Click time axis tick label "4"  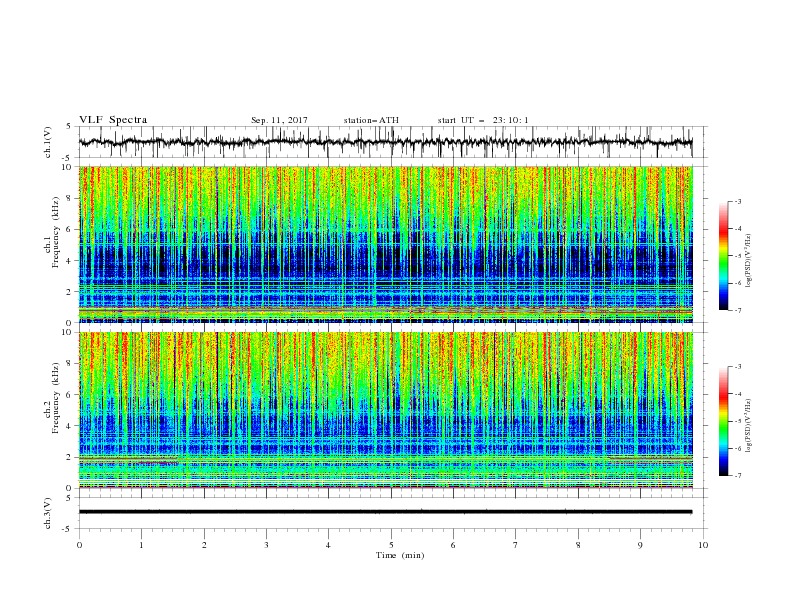328,545
